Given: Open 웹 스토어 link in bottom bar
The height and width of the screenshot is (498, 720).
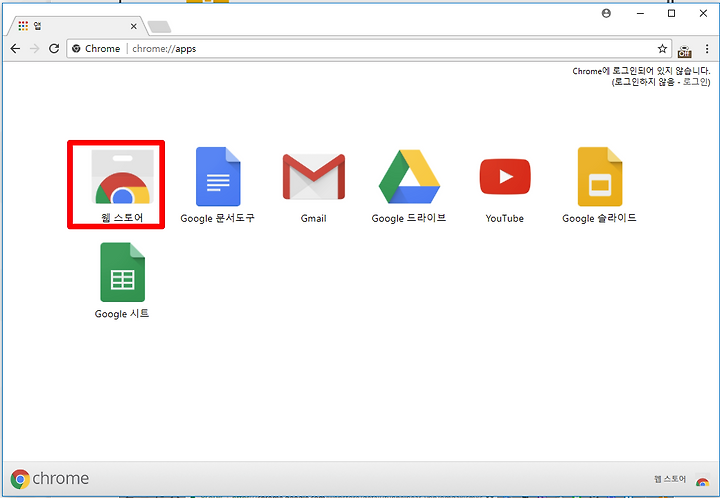Looking at the screenshot, I should point(681,480).
